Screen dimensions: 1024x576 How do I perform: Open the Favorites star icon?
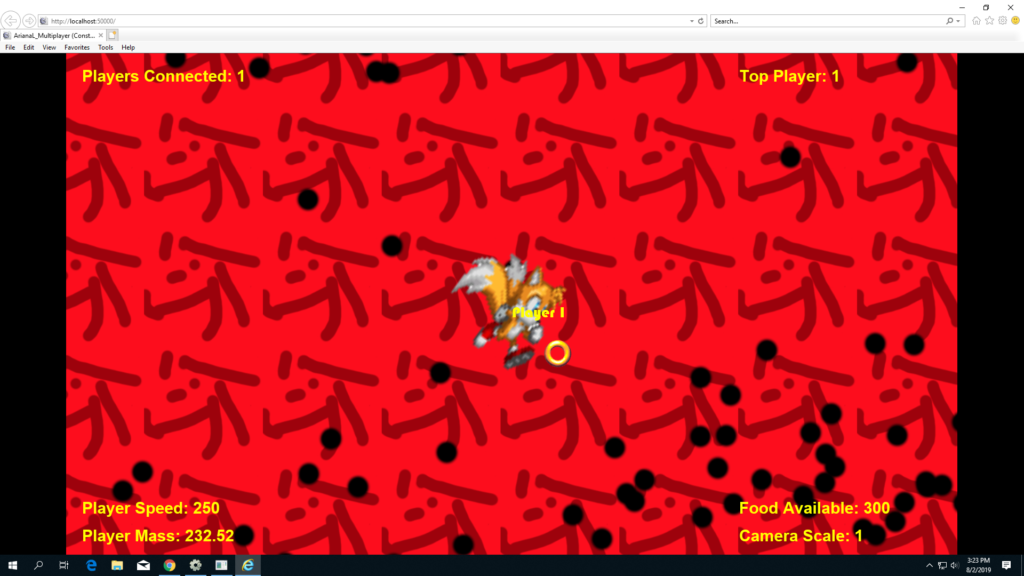click(x=989, y=21)
